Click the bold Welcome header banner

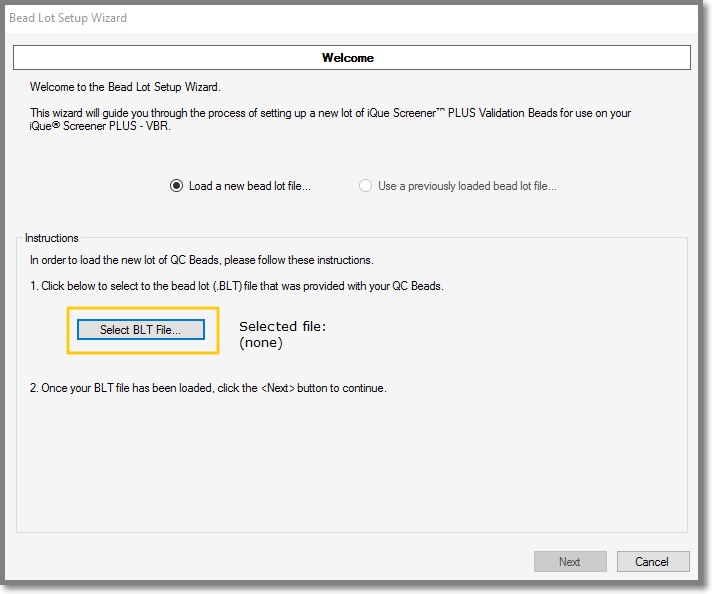coord(352,58)
